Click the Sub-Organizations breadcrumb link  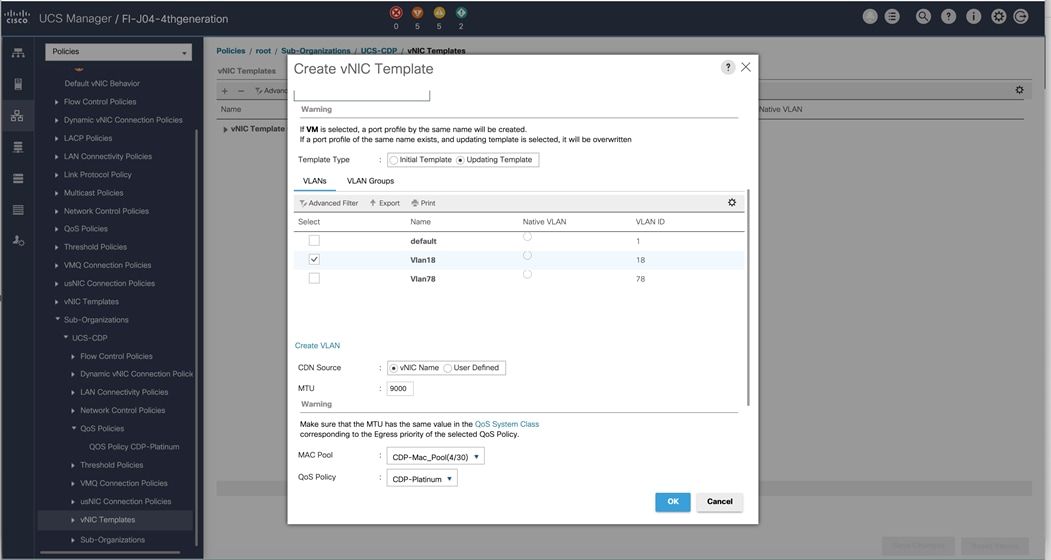click(x=316, y=51)
